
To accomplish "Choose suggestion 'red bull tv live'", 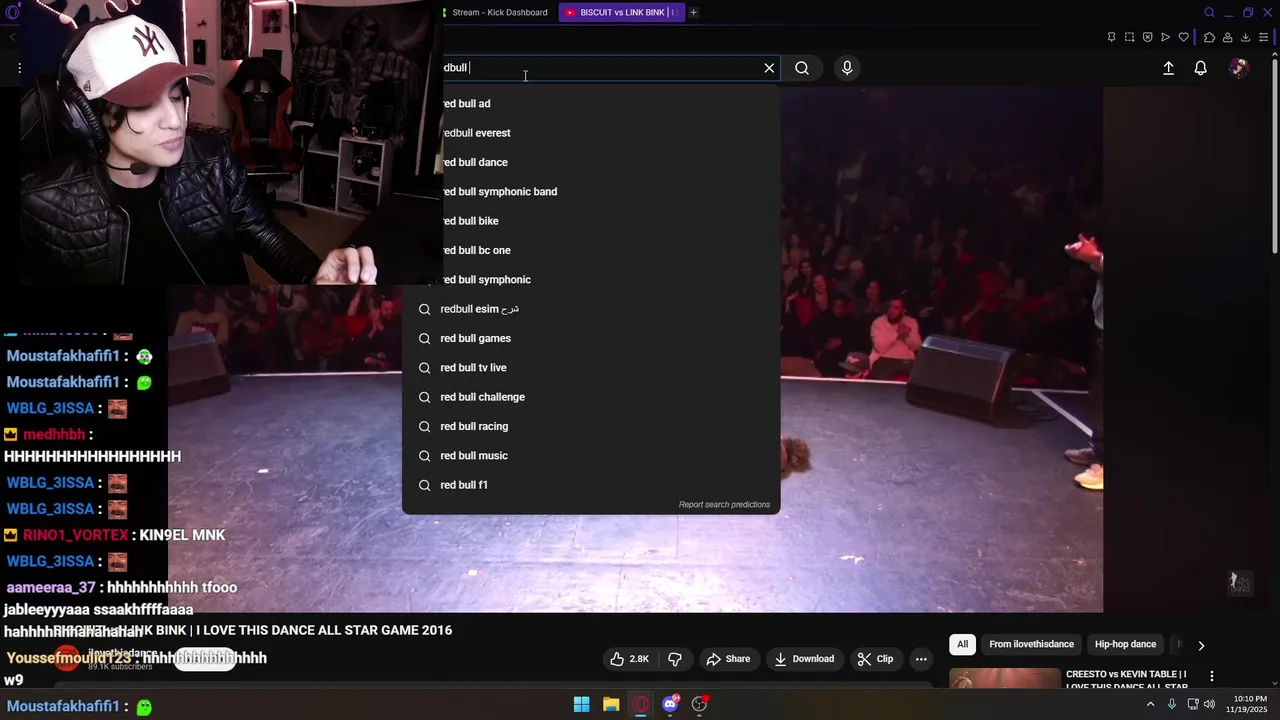I will [591, 367].
